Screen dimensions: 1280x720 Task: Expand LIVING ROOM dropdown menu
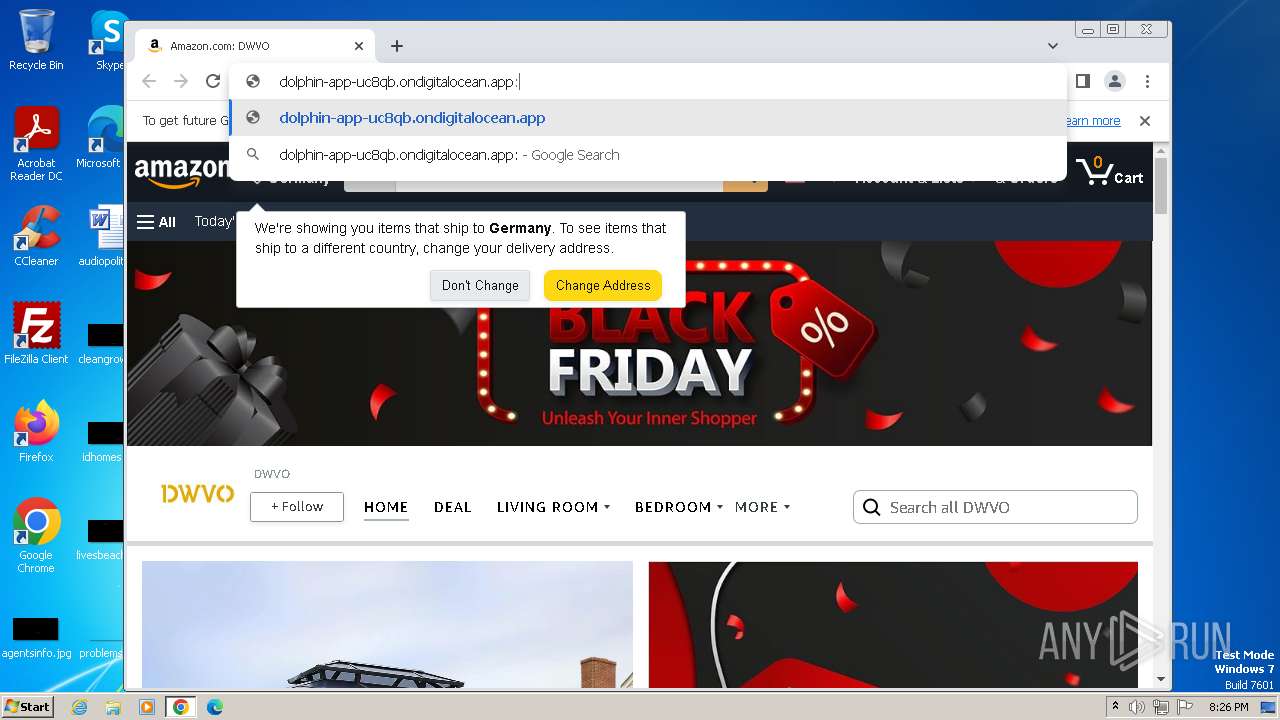coord(553,507)
